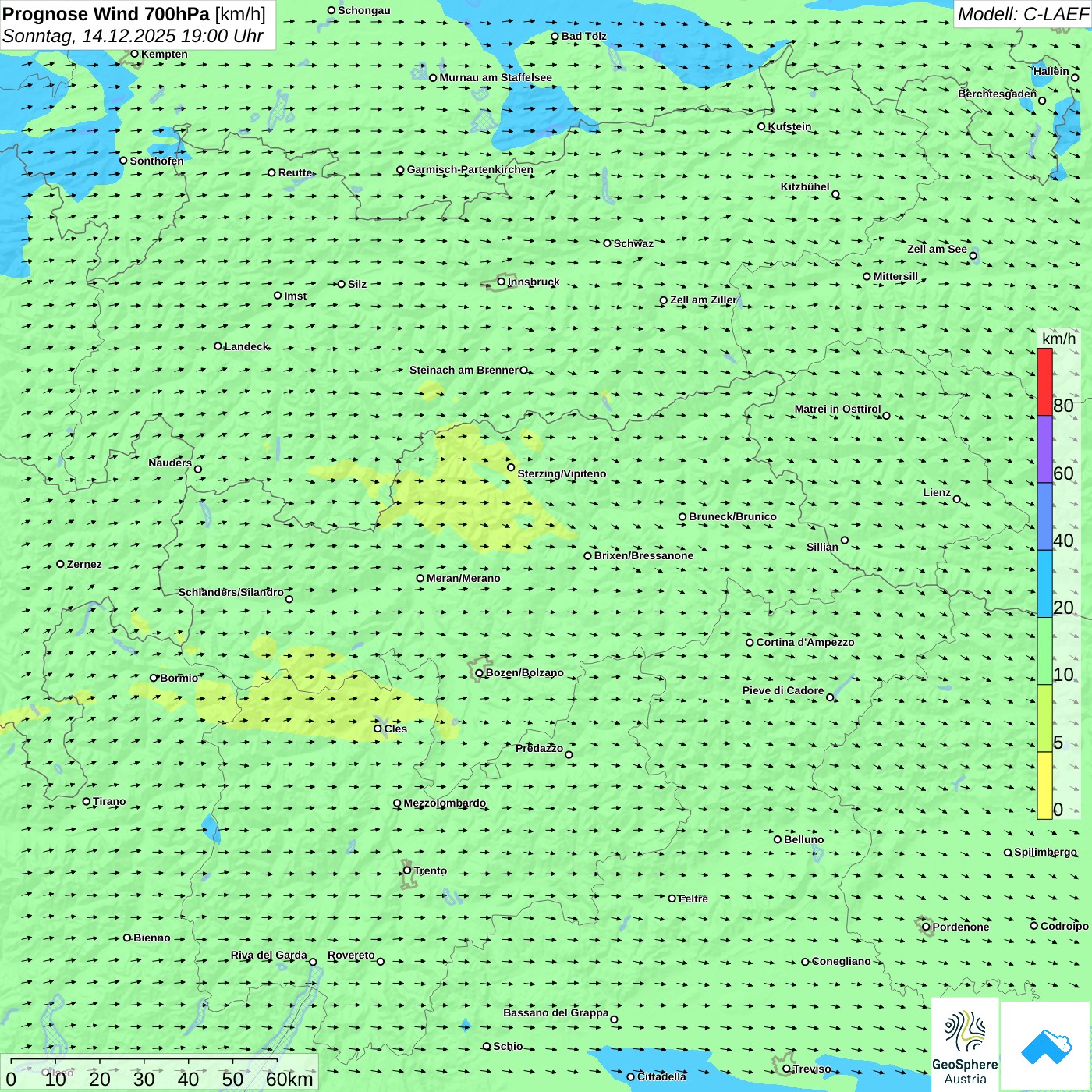This screenshot has height=1092, width=1092.
Task: Click the 'Bassano del Grappa' label
Action: 556,1012
